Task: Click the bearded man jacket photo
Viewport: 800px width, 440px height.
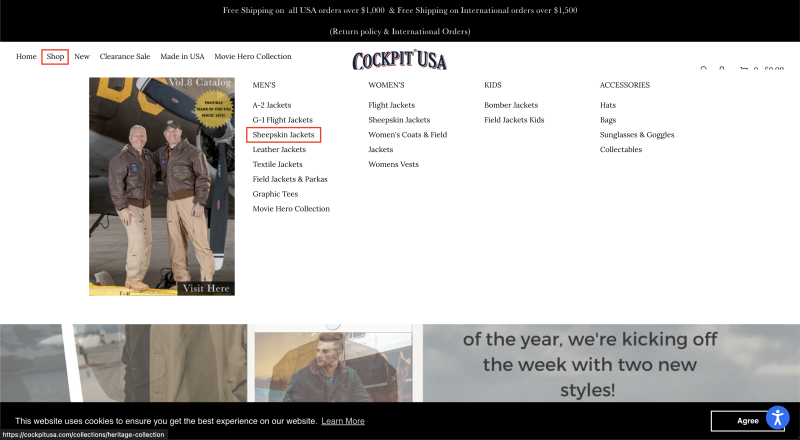Action: (334, 366)
